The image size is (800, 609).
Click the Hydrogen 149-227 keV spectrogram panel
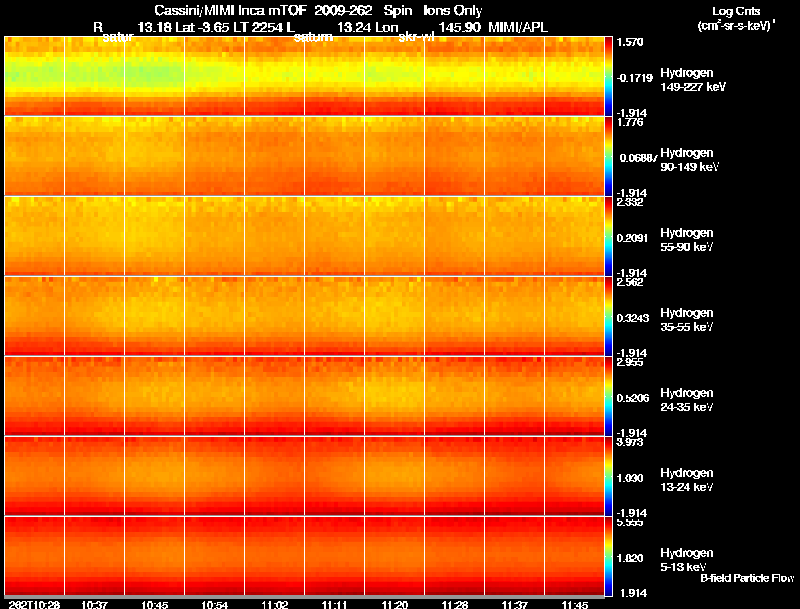pos(305,76)
